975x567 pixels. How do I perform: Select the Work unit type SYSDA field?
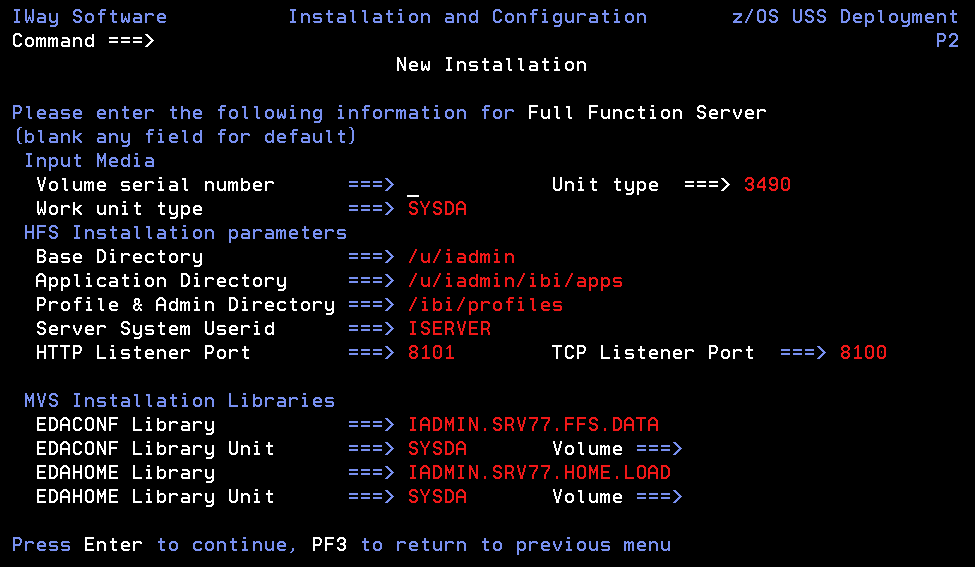click(x=437, y=209)
